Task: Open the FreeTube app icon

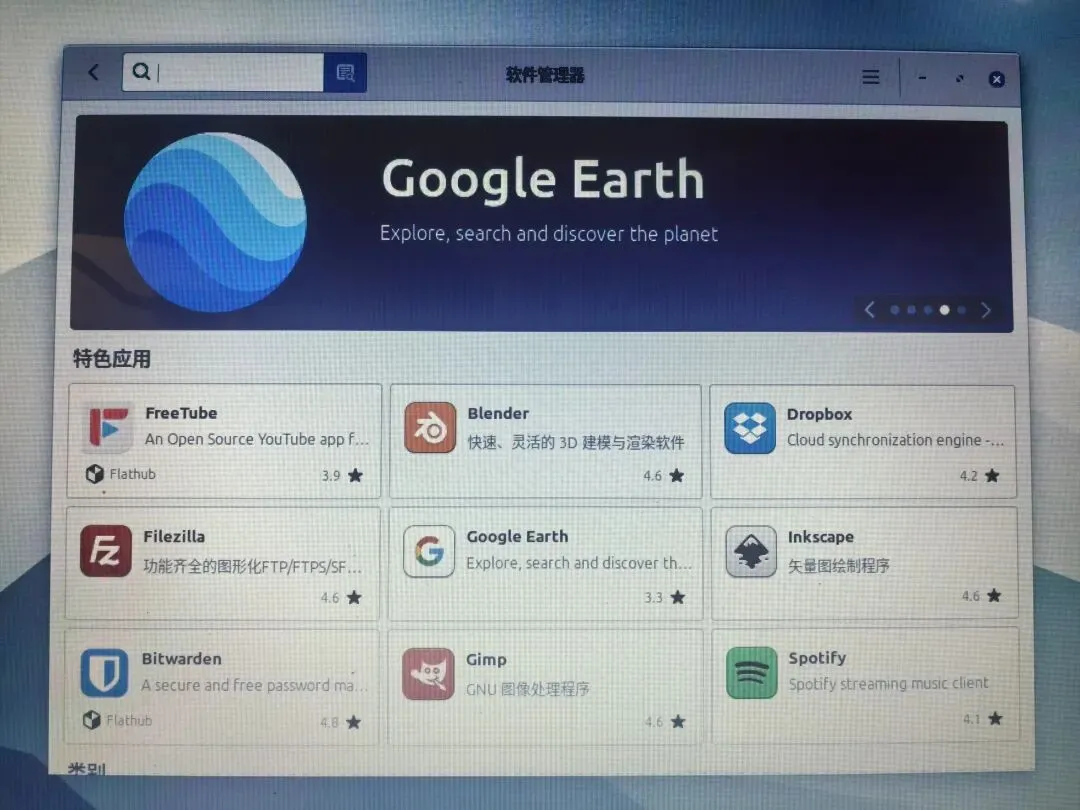Action: click(x=108, y=428)
